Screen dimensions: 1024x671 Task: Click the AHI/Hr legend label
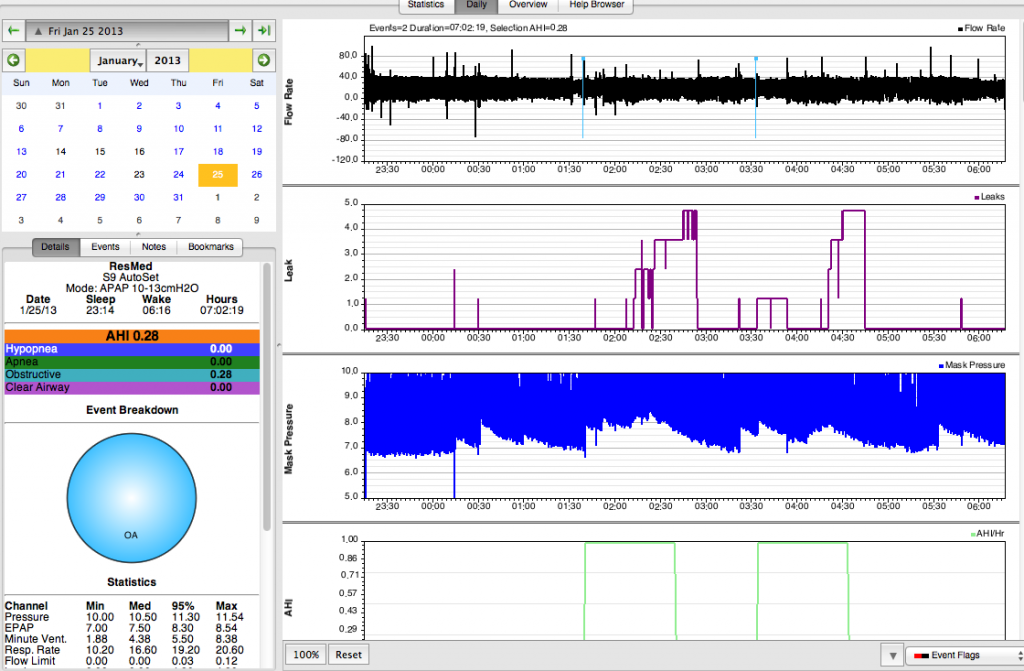[x=987, y=534]
